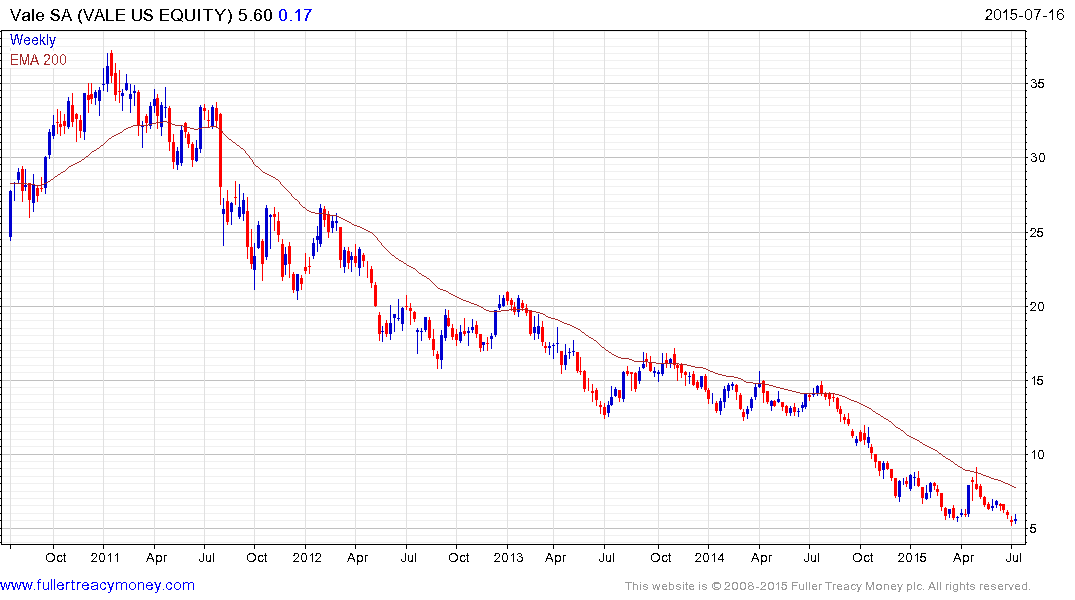
Task: Click the 2013 year axis label
Action: pos(508,557)
